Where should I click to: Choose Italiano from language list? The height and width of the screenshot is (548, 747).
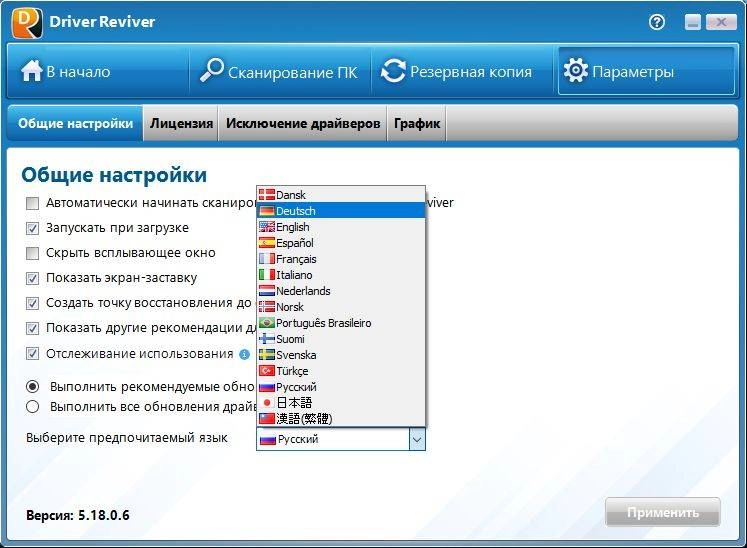click(x=341, y=275)
